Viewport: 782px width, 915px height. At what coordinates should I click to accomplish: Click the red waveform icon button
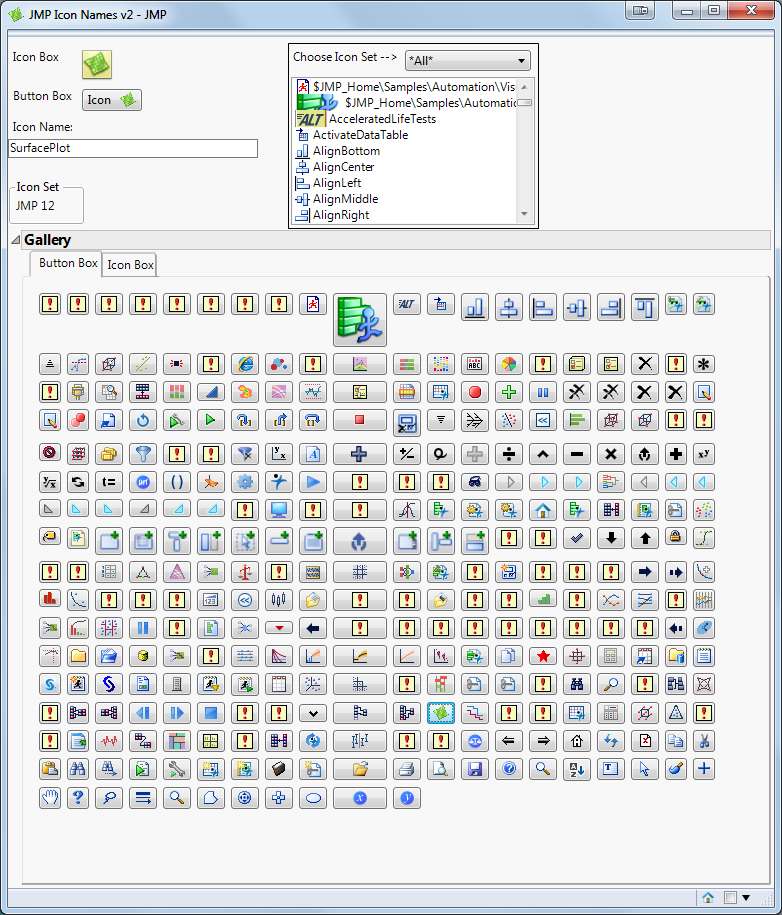click(x=109, y=741)
